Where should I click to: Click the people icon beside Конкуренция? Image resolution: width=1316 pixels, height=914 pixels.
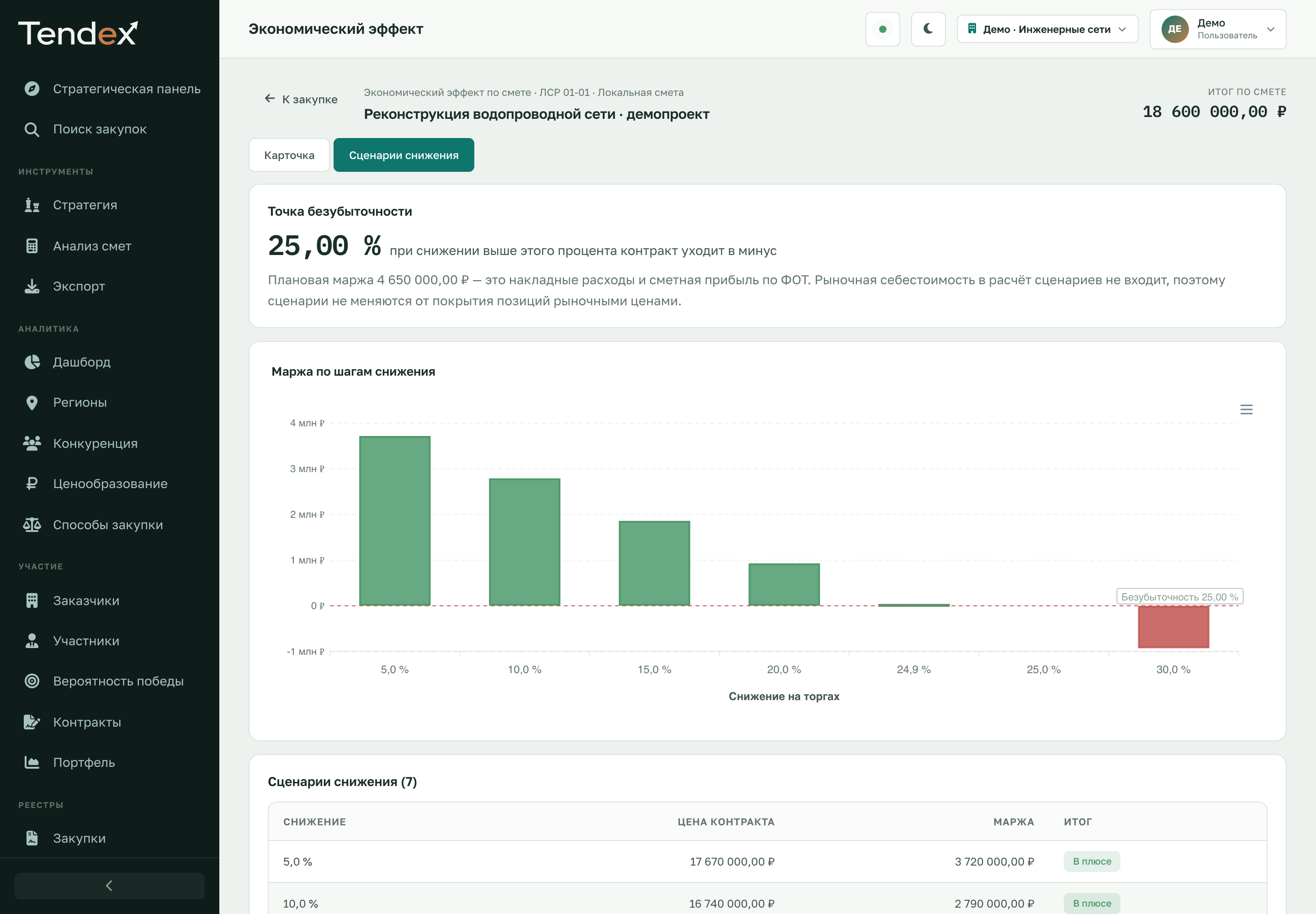(x=32, y=443)
